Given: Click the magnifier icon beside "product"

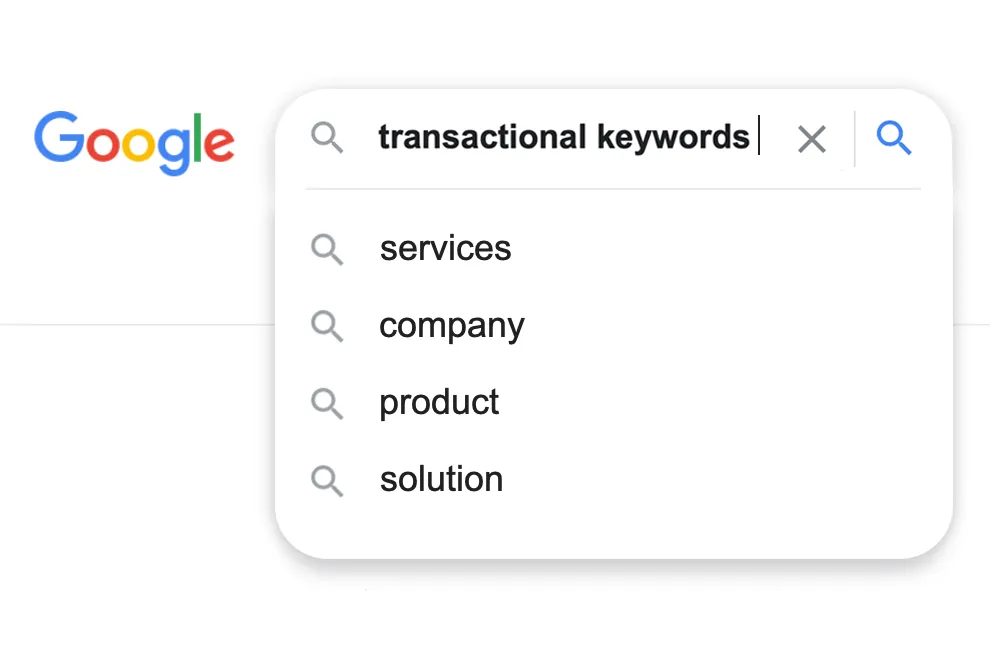Looking at the screenshot, I should click(327, 403).
